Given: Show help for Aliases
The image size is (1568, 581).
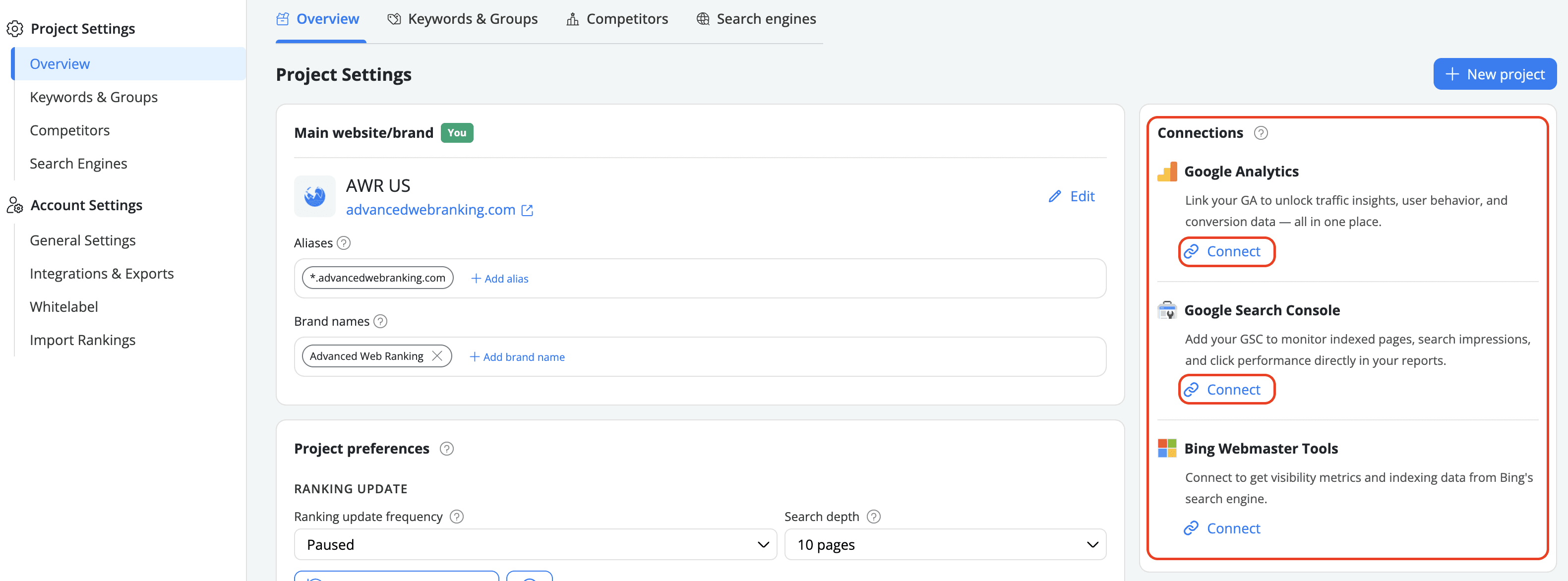Looking at the screenshot, I should [x=344, y=243].
